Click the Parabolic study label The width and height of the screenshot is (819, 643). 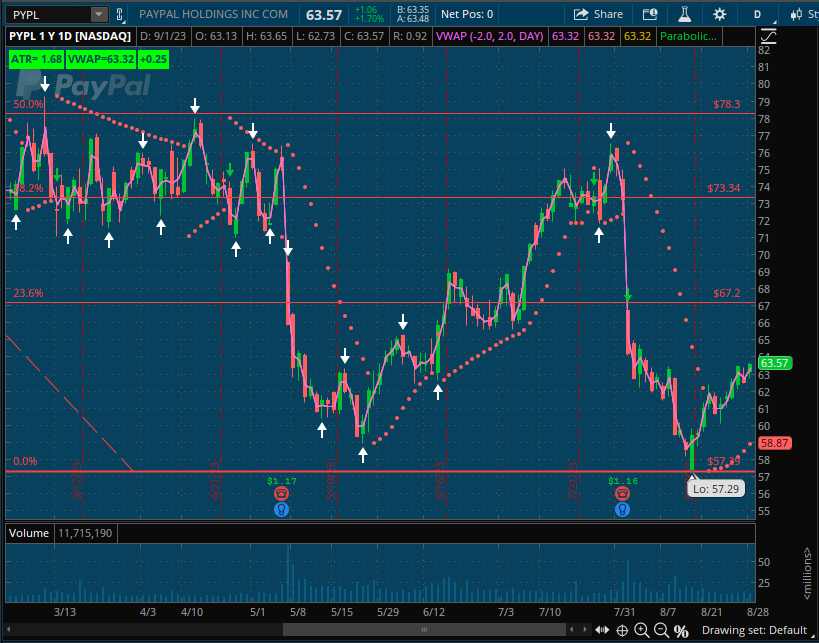click(x=688, y=37)
